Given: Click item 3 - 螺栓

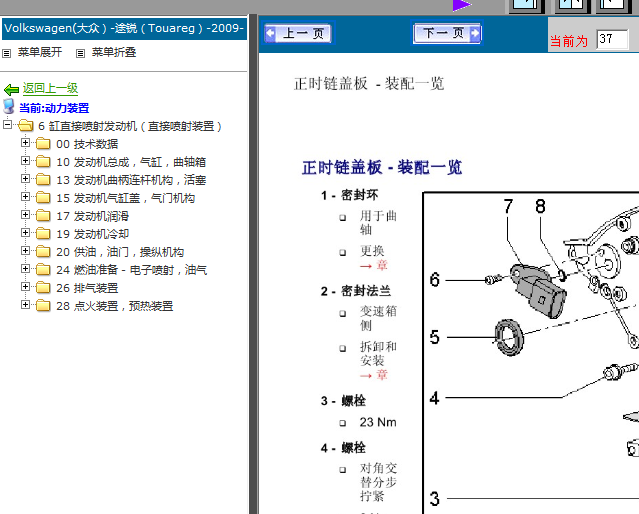Looking at the screenshot, I should [x=343, y=401].
